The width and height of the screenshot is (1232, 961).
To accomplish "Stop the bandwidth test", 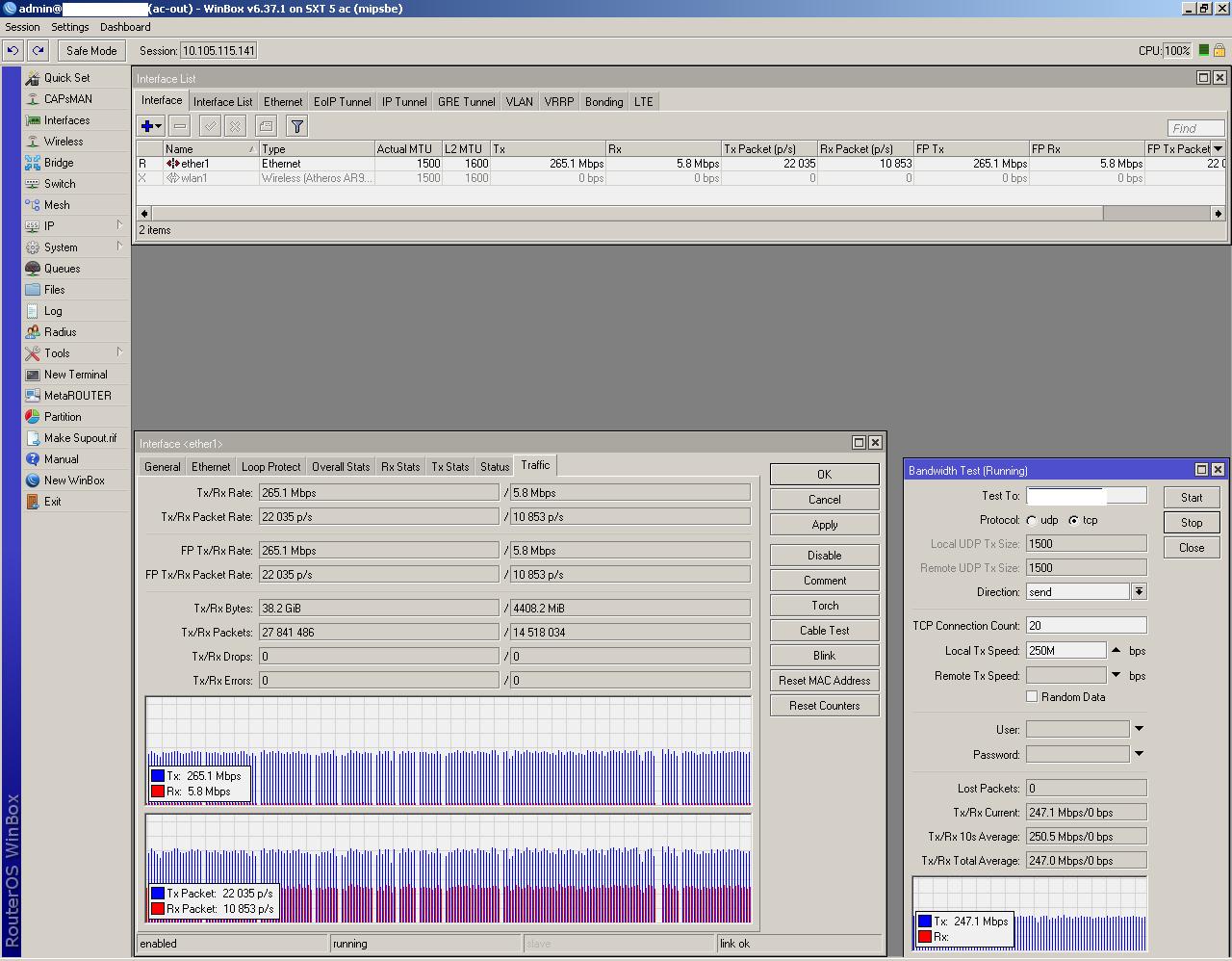I will (1192, 523).
